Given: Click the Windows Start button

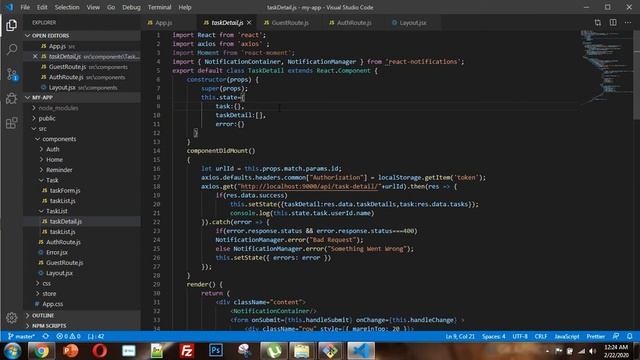Looking at the screenshot, I should click(12, 351).
